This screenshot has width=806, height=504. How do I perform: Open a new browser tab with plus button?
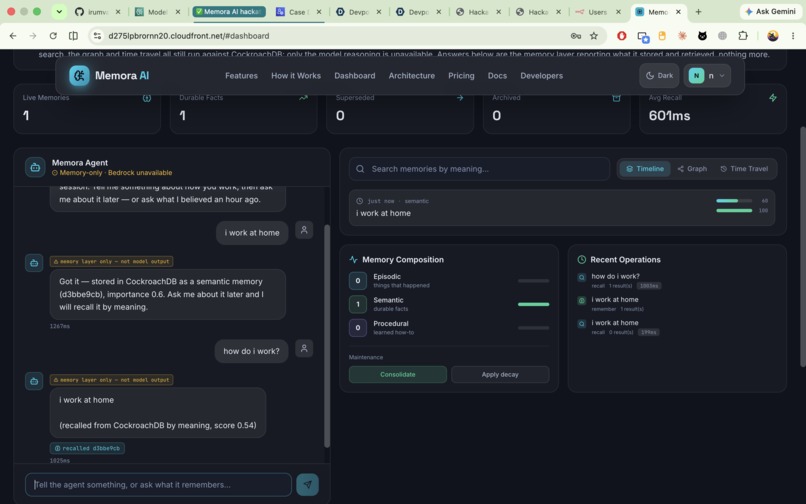coord(698,11)
